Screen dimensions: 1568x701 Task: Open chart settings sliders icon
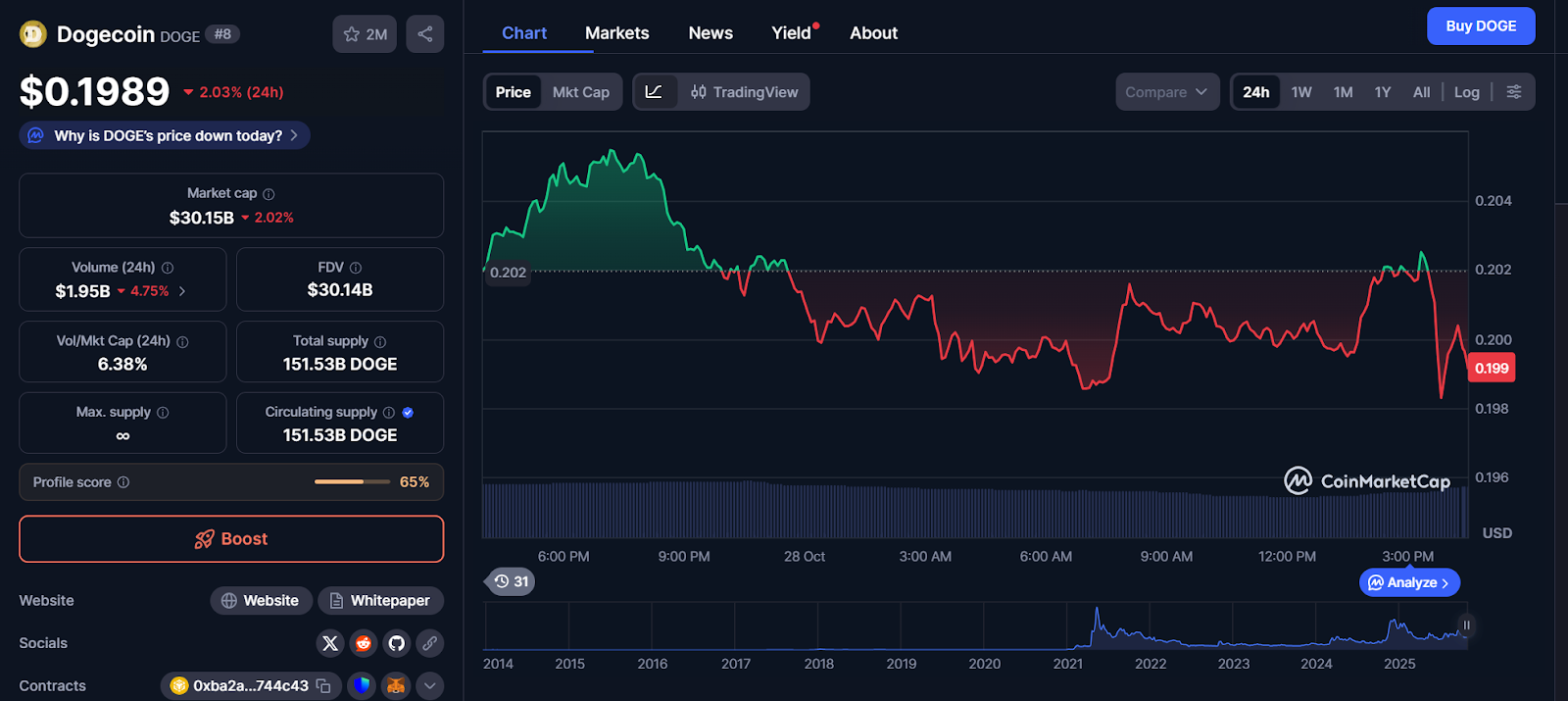1513,92
